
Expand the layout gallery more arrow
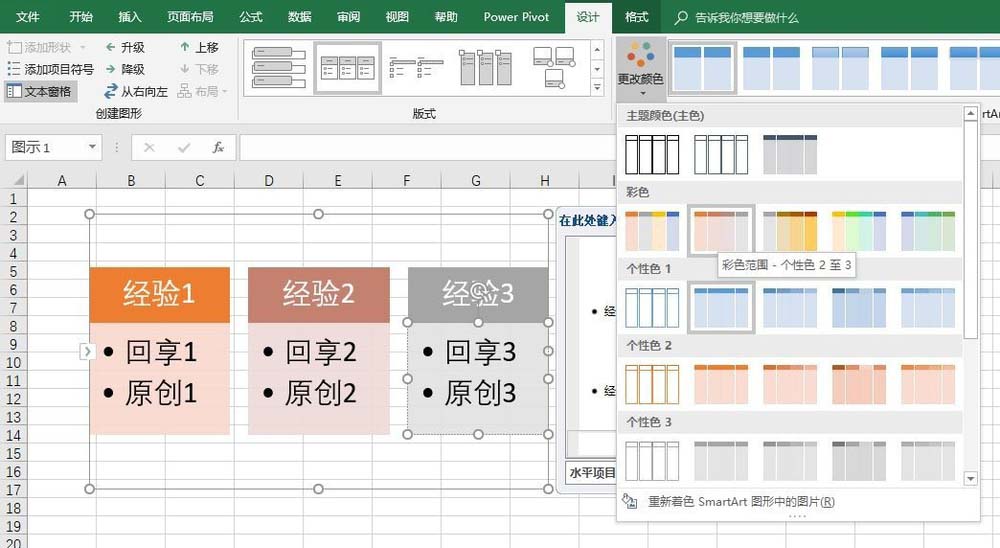coord(598,88)
